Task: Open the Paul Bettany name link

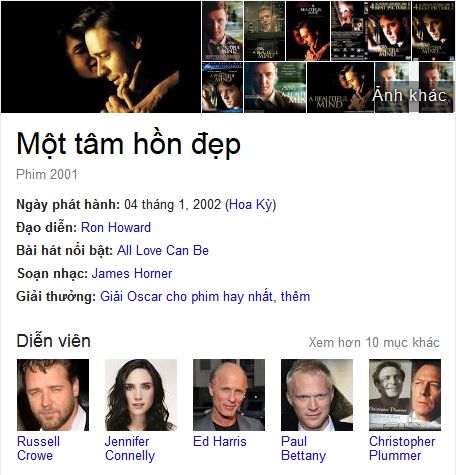Action: coord(303,448)
